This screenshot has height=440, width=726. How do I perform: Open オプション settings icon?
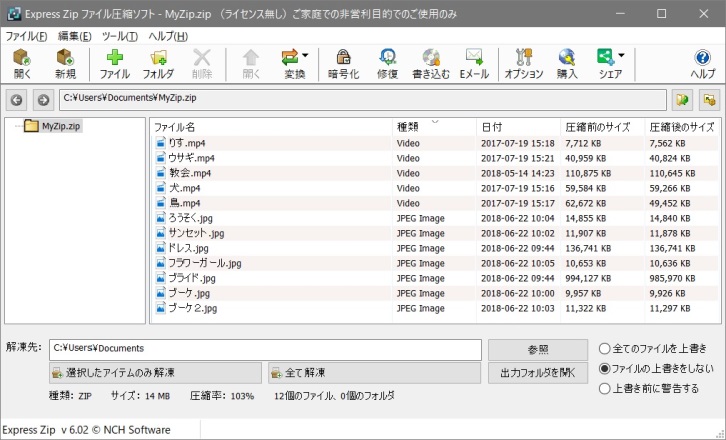[524, 63]
